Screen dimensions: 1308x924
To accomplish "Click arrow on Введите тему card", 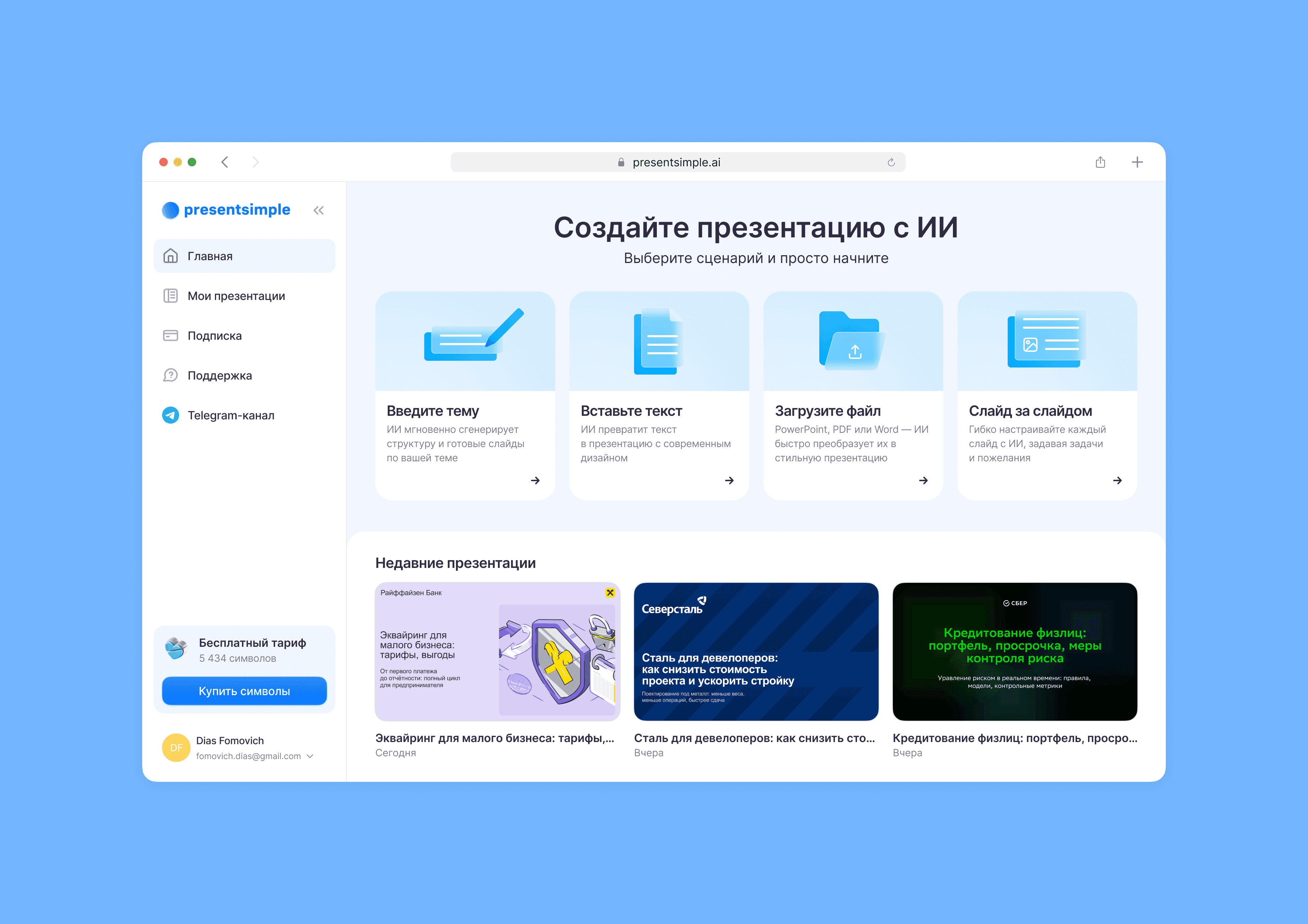I will point(535,480).
